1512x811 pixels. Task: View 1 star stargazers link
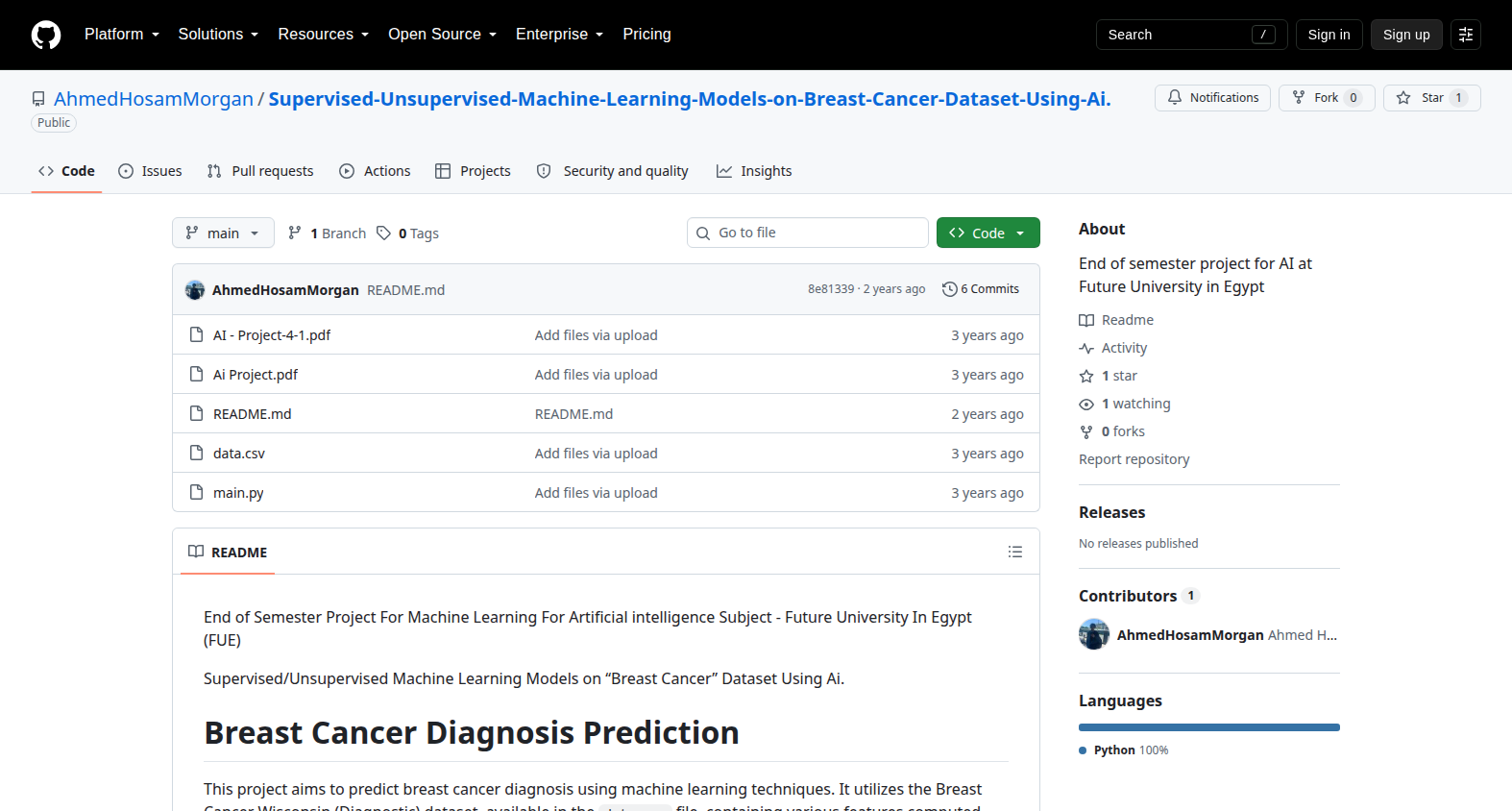point(1109,376)
